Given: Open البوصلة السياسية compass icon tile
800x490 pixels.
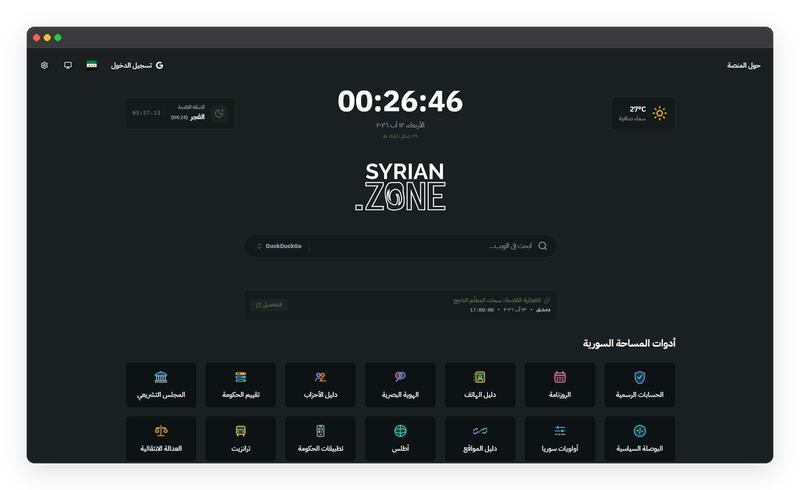Looking at the screenshot, I should pyautogui.click(x=640, y=438).
